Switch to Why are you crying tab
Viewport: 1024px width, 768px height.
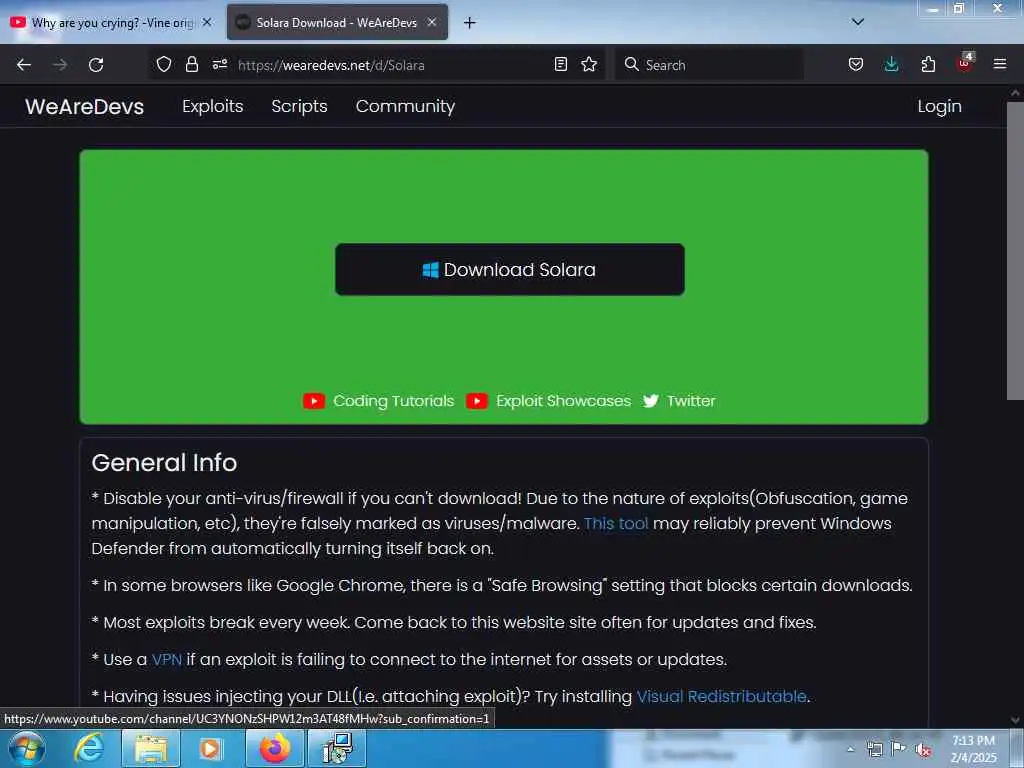point(112,23)
